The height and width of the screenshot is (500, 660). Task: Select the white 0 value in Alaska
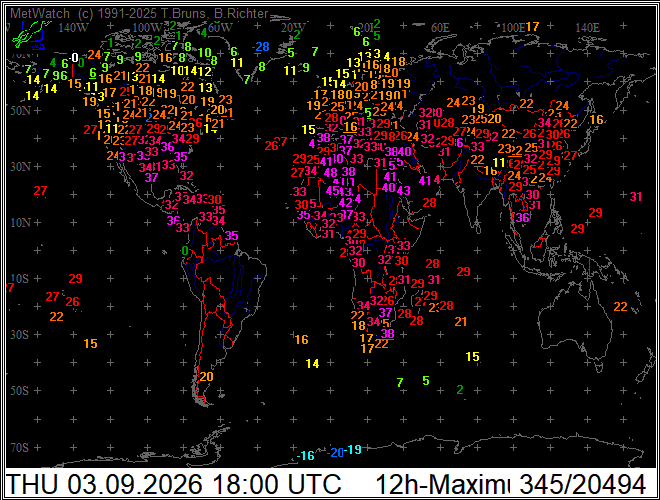[75, 58]
